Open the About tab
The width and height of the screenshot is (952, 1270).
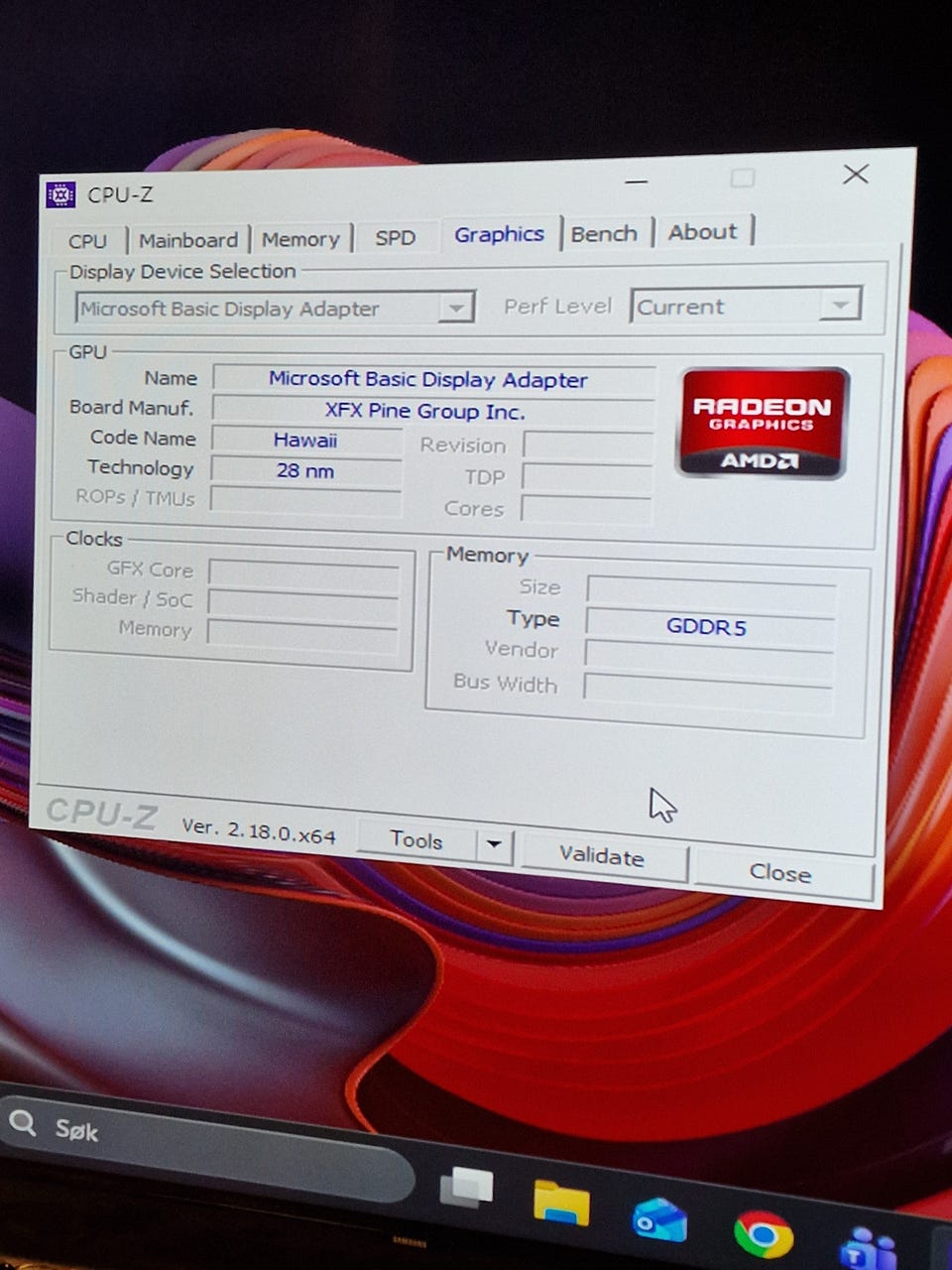click(703, 231)
